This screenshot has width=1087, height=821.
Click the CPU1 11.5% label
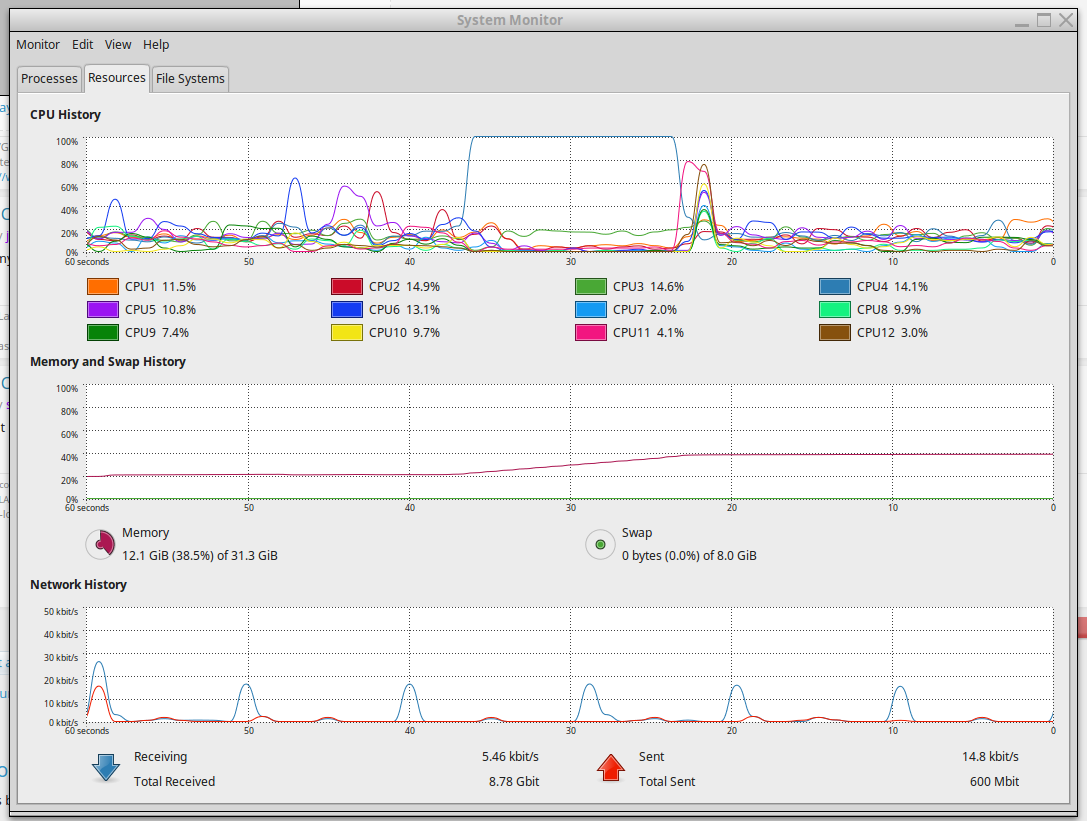pyautogui.click(x=160, y=286)
